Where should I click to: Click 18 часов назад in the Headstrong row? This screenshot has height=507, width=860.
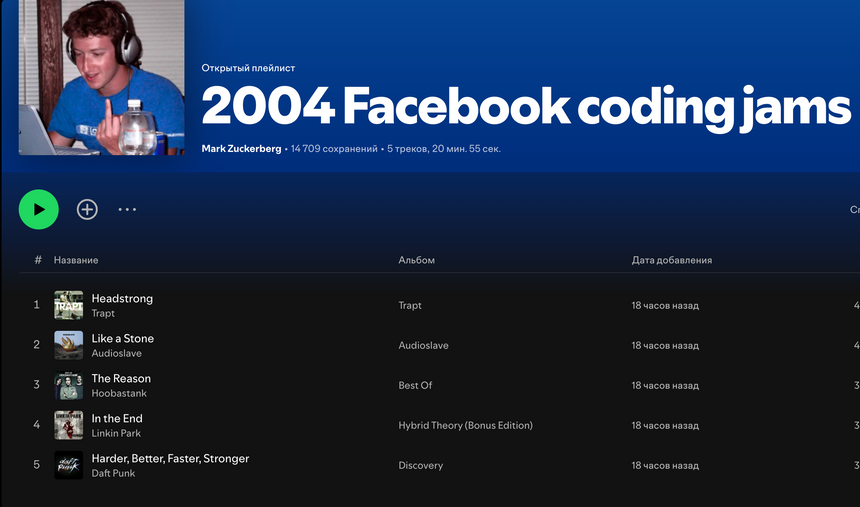(665, 306)
